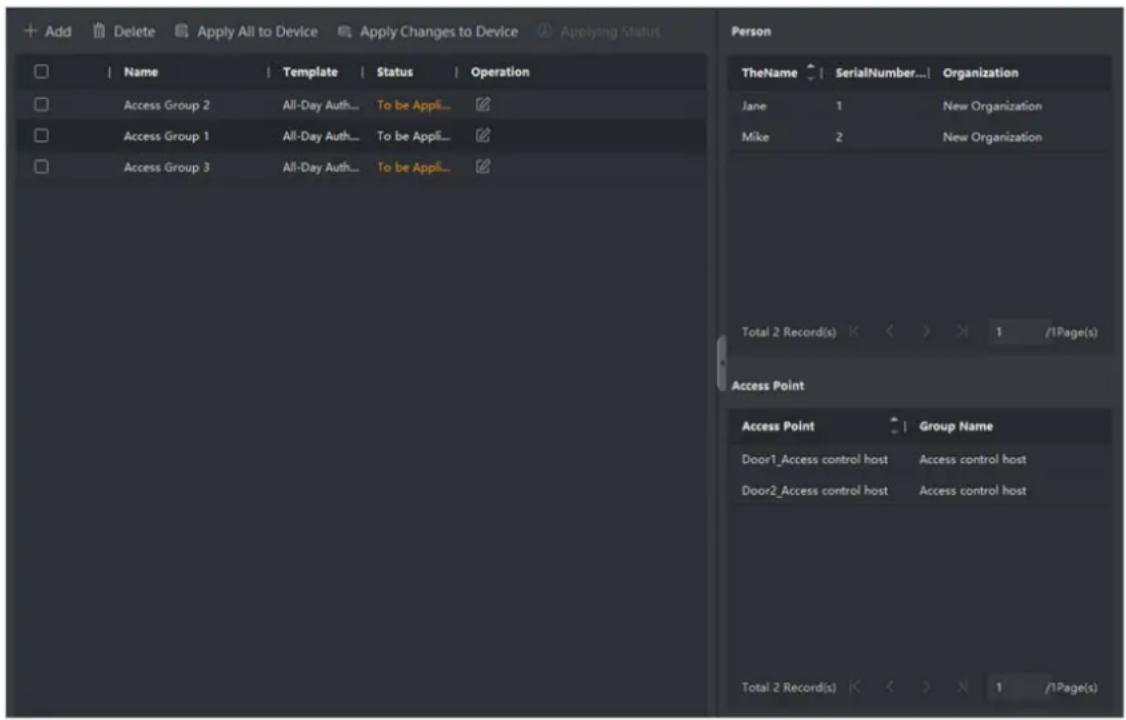Click the icon beside Applying Status
Viewport: 1126px width, 720px height.
click(x=544, y=31)
